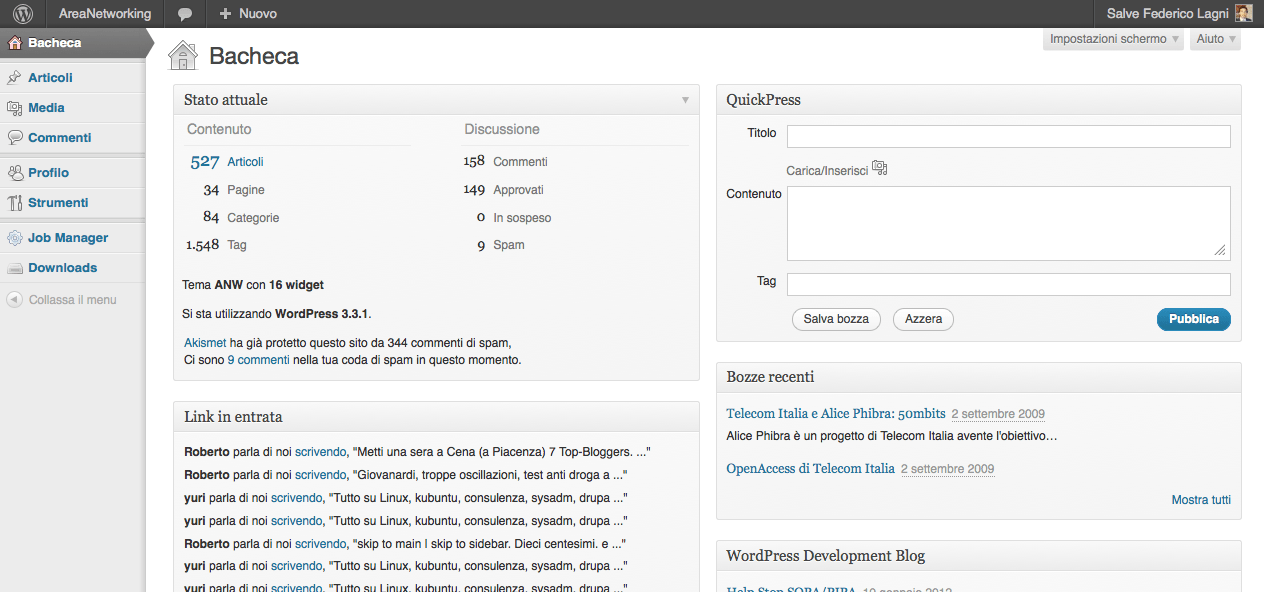Open the Bacheca menu item
The image size is (1264, 592).
(x=73, y=43)
